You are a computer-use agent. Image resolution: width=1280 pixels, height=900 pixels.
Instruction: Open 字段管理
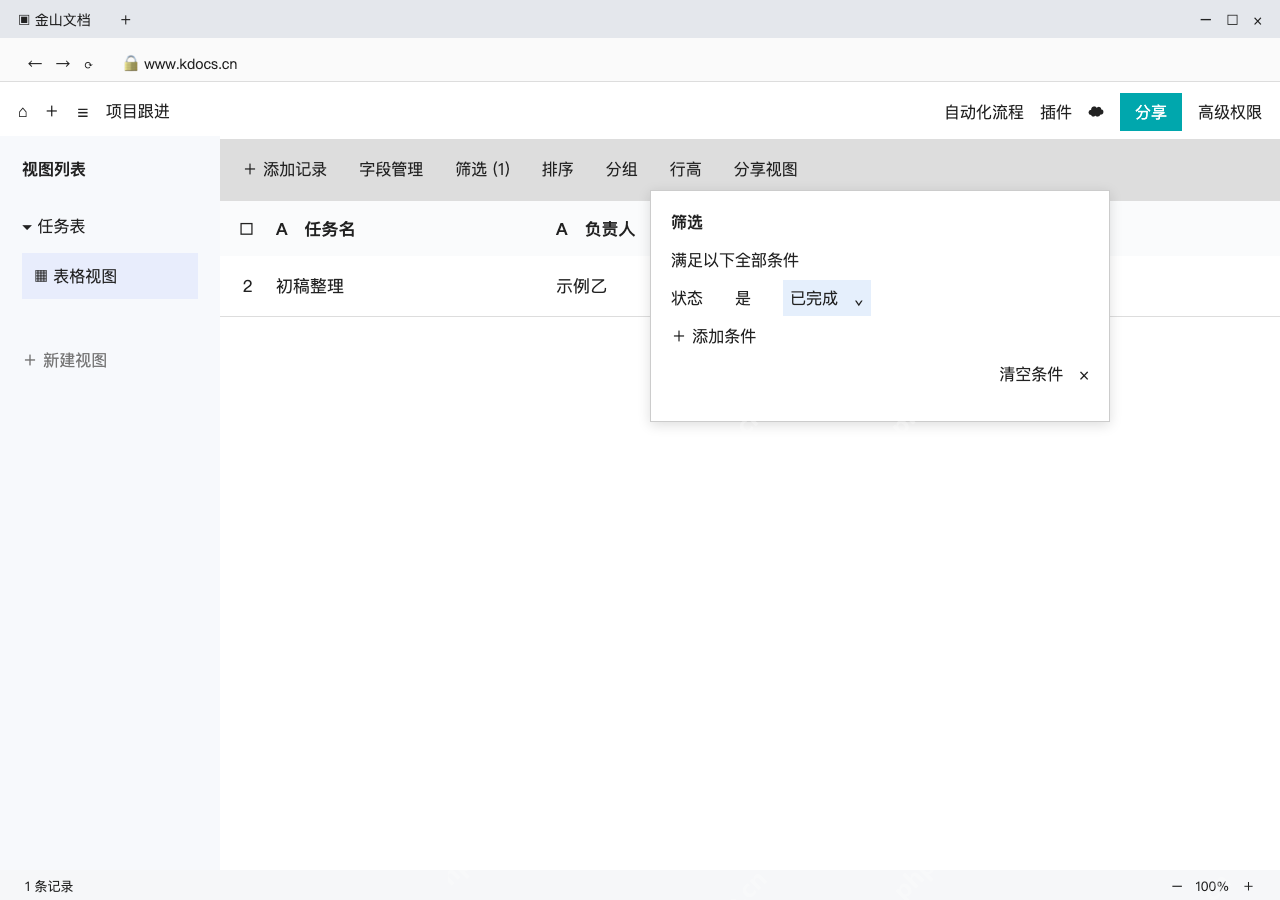point(391,170)
